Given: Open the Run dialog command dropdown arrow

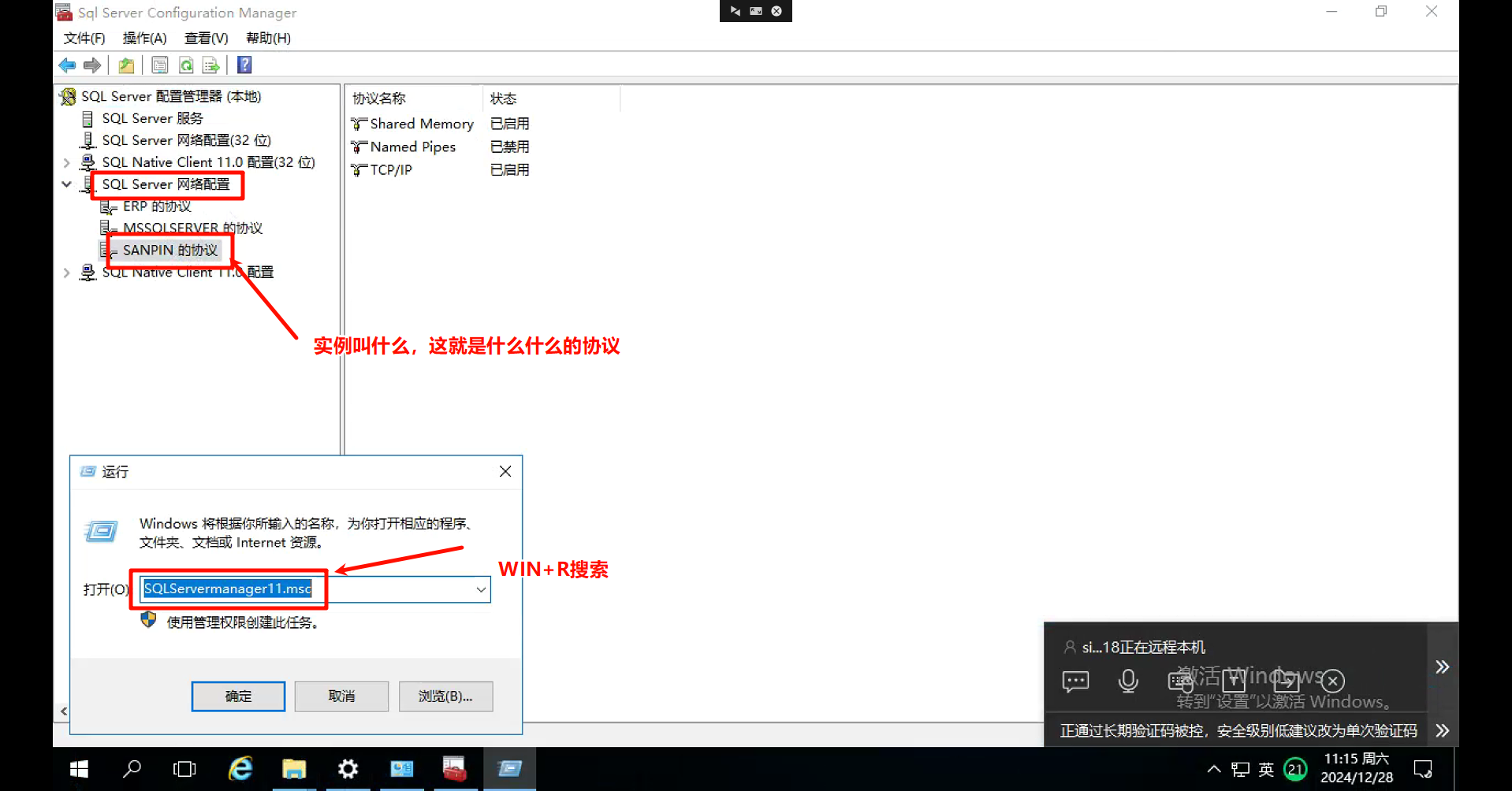Looking at the screenshot, I should tap(481, 589).
